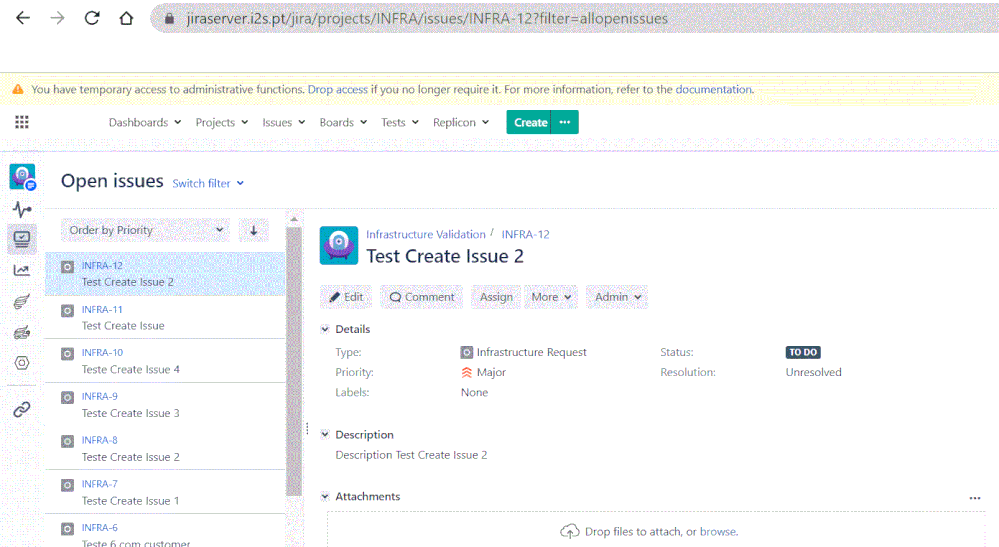Select INFRA-11 Test Create Issue
This screenshot has width=999, height=547.
(x=165, y=317)
